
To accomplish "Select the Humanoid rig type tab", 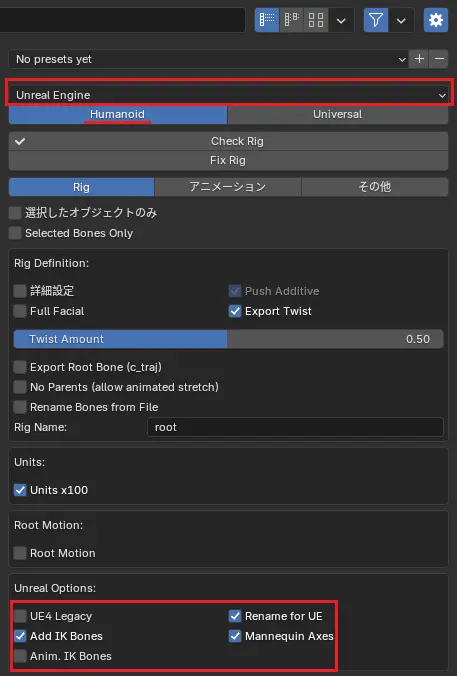I will 118,114.
